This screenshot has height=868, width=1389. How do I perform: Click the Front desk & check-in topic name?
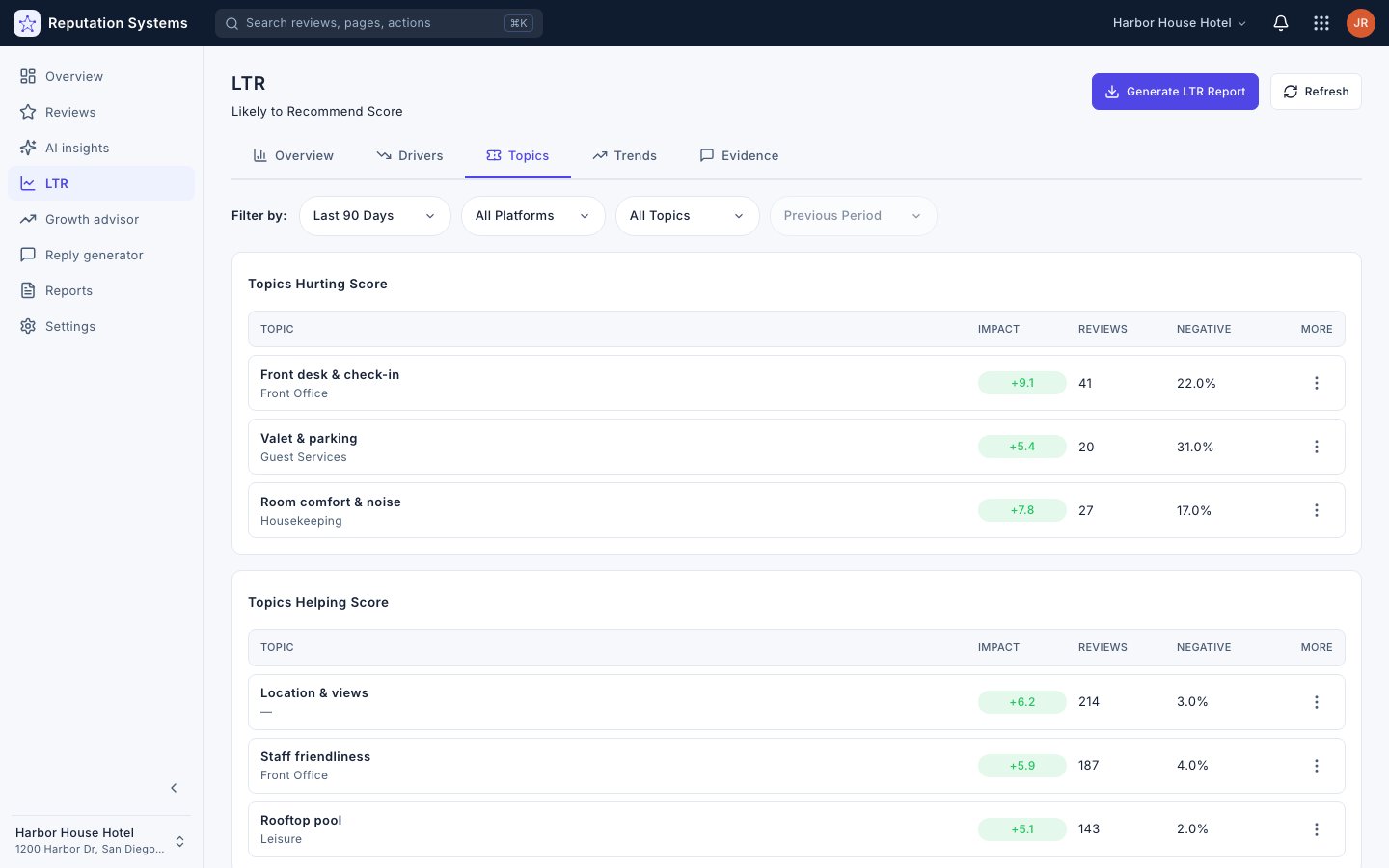tap(330, 374)
